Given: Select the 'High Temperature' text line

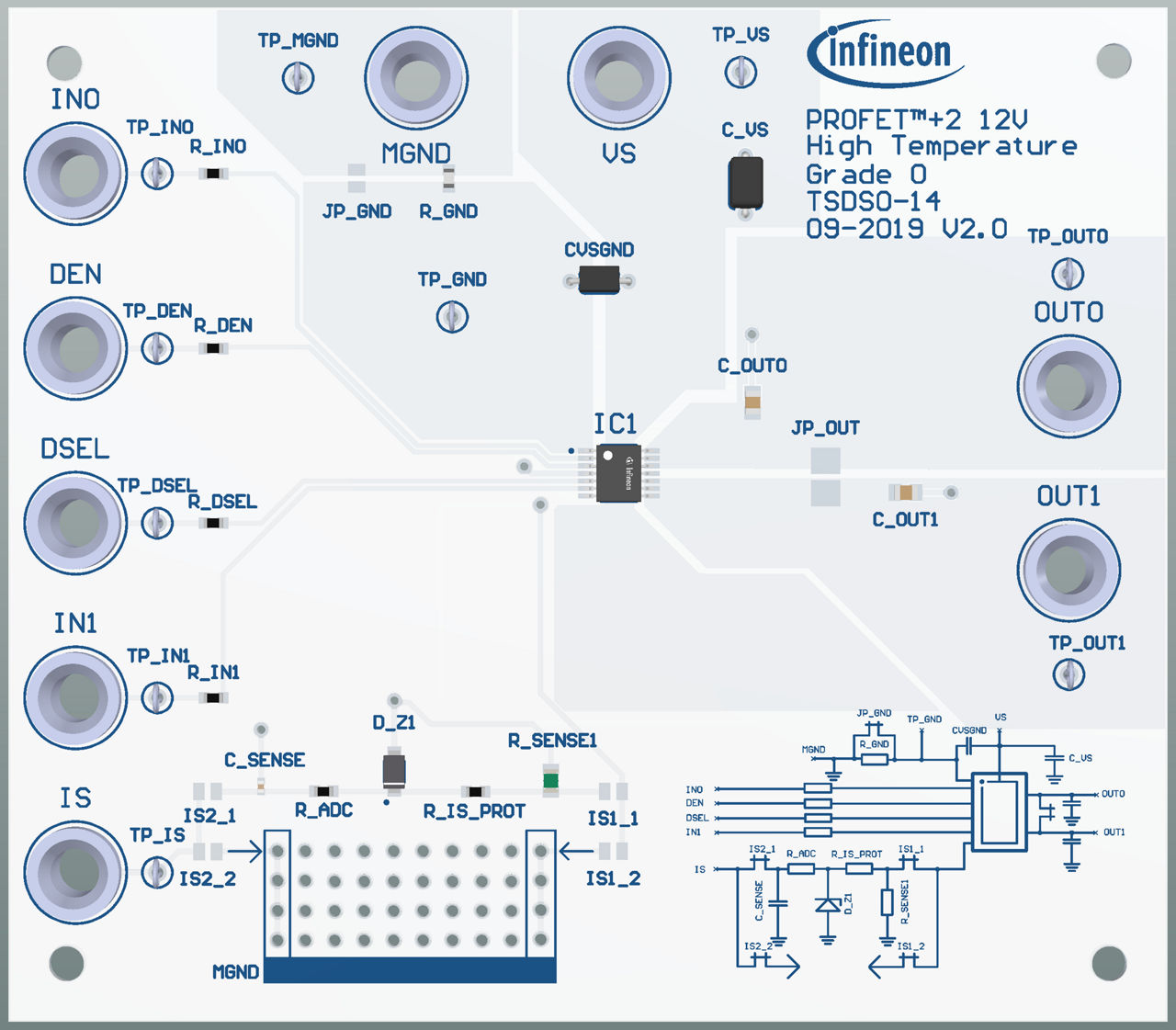Looking at the screenshot, I should [x=942, y=146].
